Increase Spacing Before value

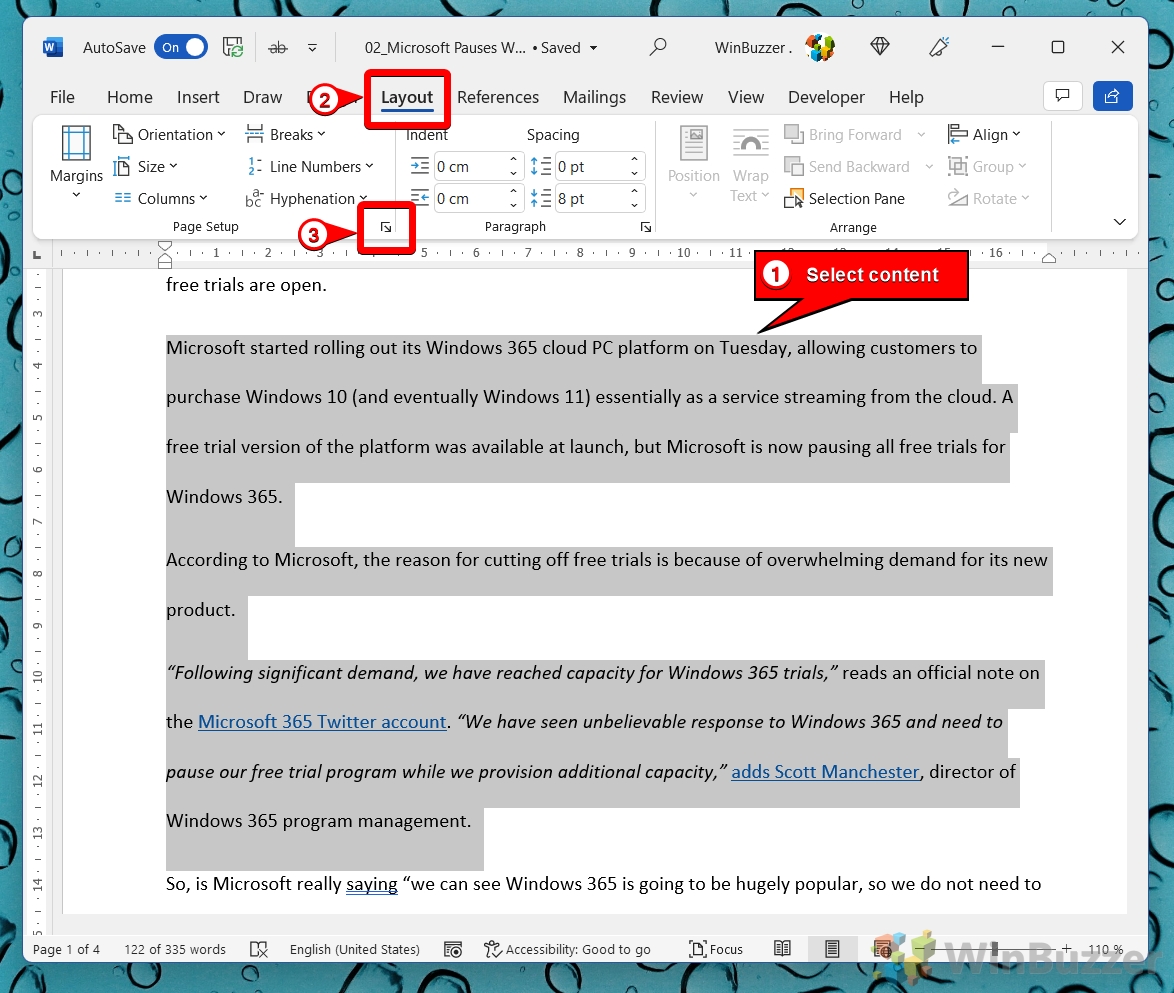(634, 160)
